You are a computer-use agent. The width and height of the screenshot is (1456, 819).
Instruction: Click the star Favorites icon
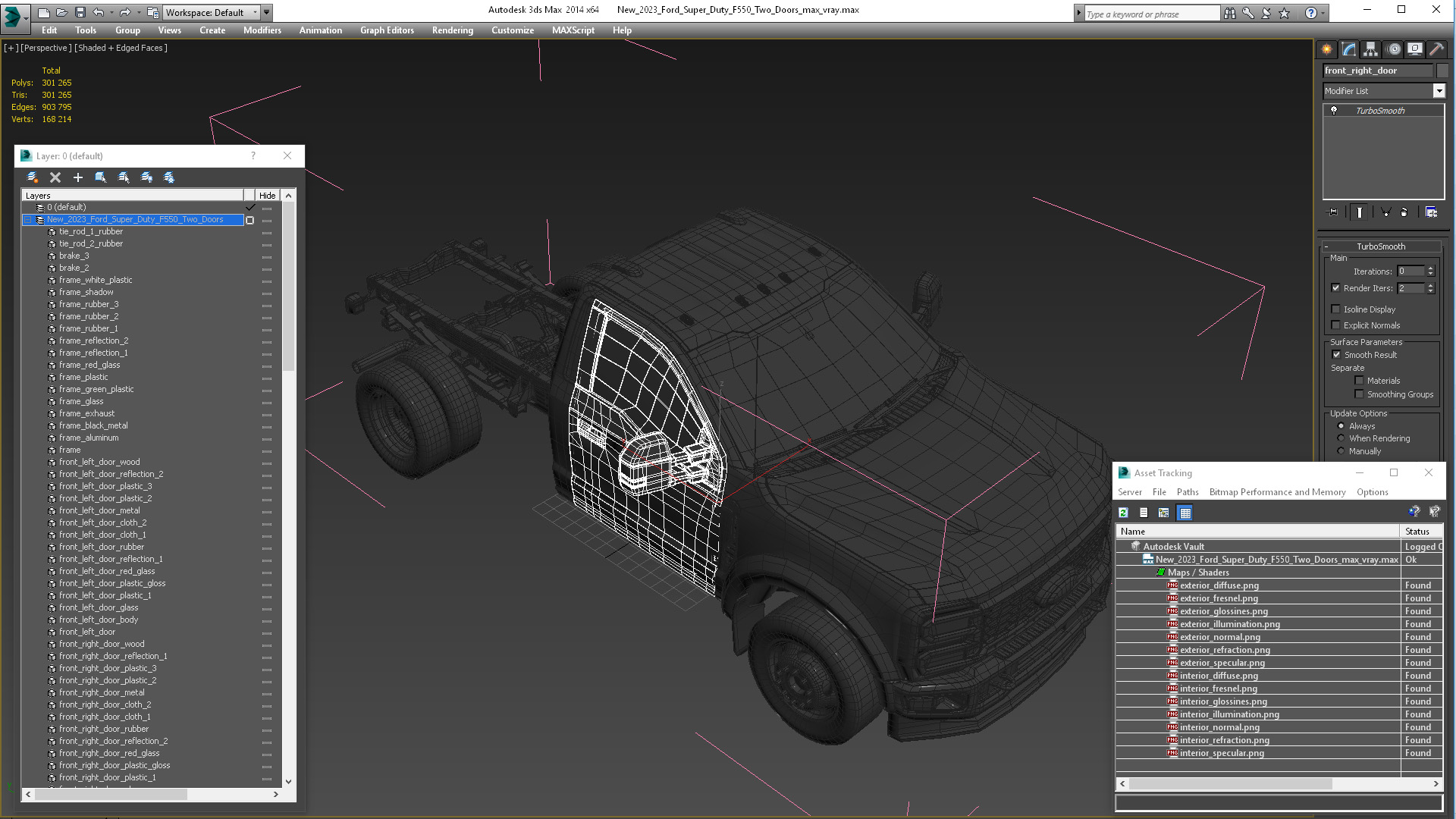click(1284, 13)
